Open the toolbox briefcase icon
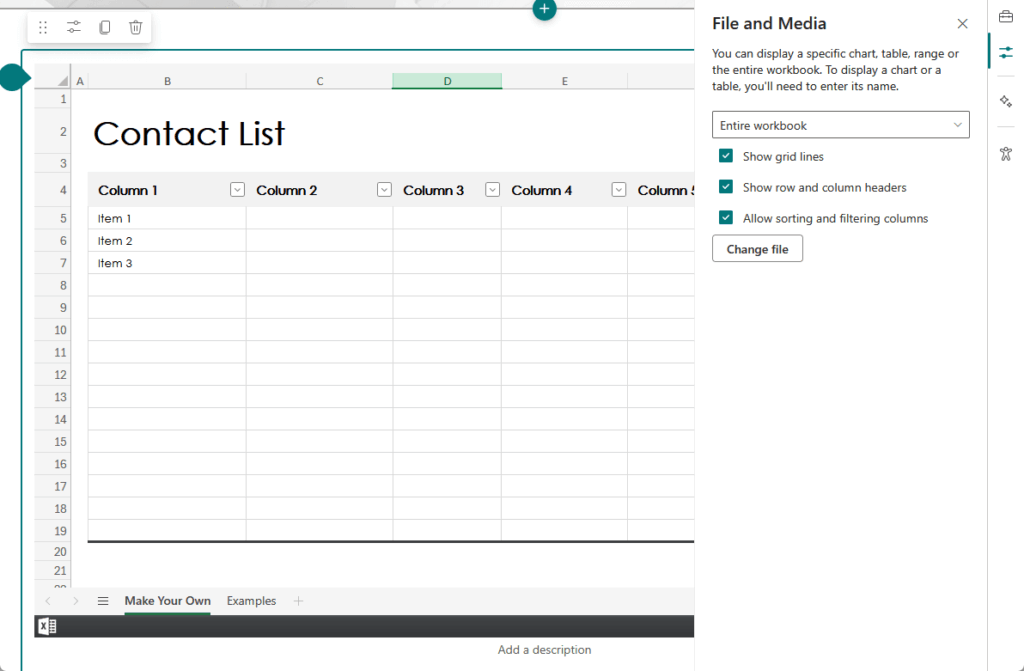This screenshot has width=1024, height=671. pyautogui.click(x=1006, y=16)
